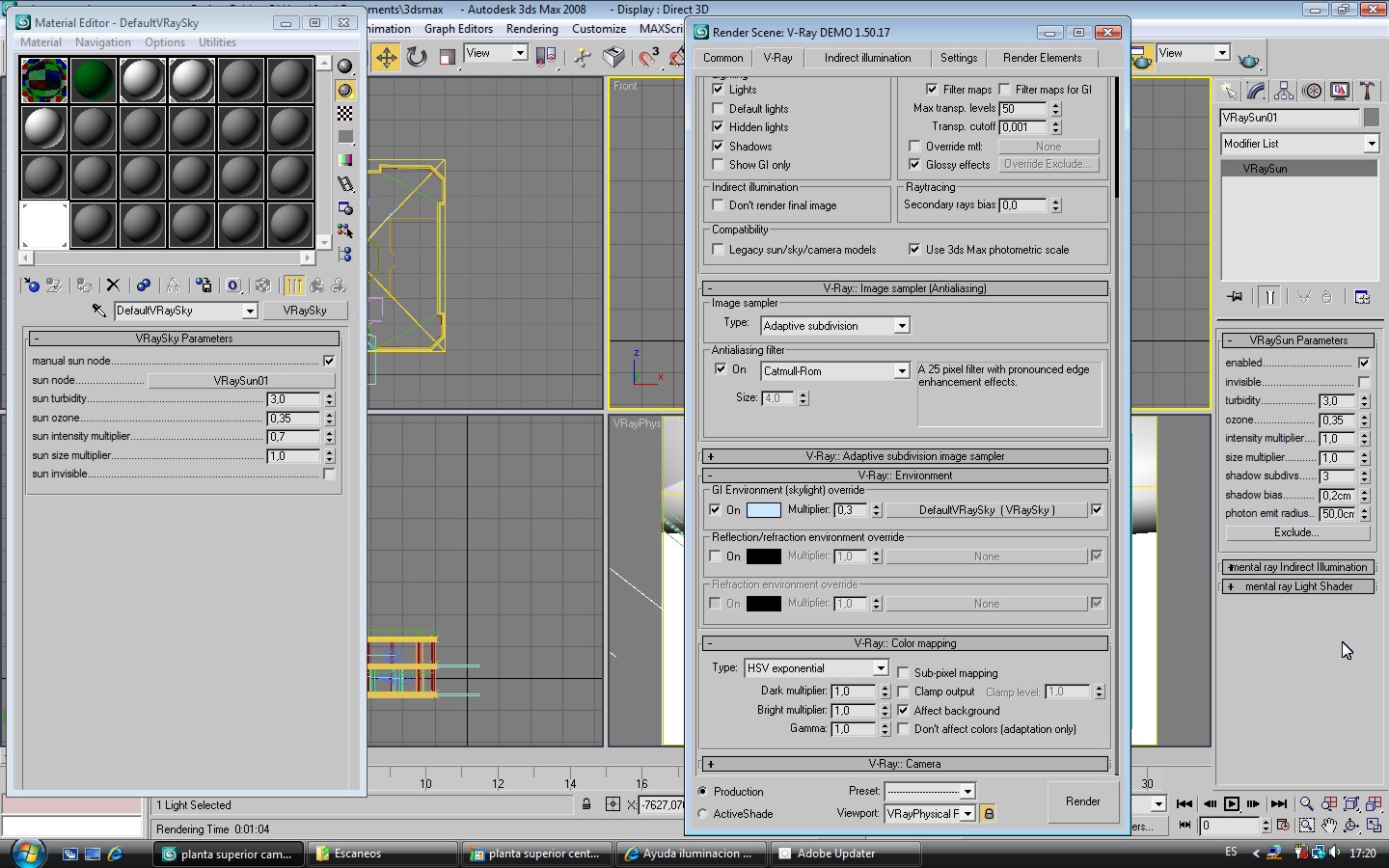The width and height of the screenshot is (1389, 868).
Task: Open the Modifier List dropdown
Action: click(x=1300, y=144)
